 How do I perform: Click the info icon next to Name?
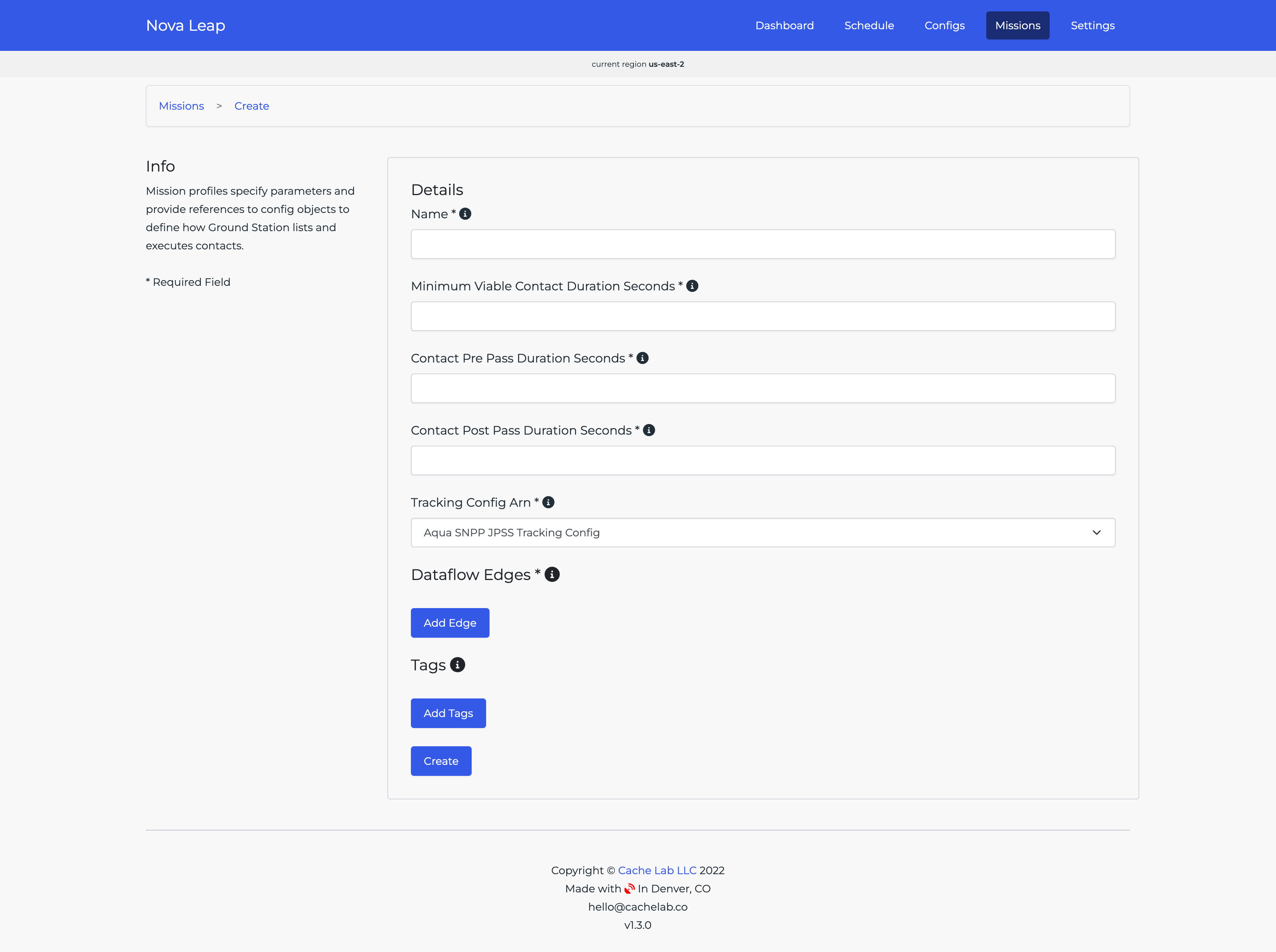[x=465, y=214]
